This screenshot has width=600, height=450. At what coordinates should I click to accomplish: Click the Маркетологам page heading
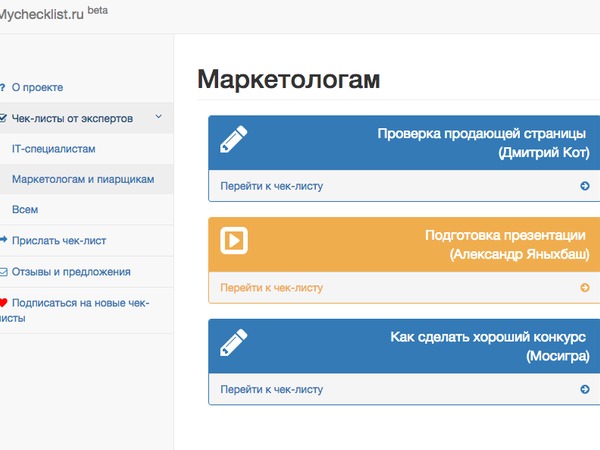pos(289,80)
